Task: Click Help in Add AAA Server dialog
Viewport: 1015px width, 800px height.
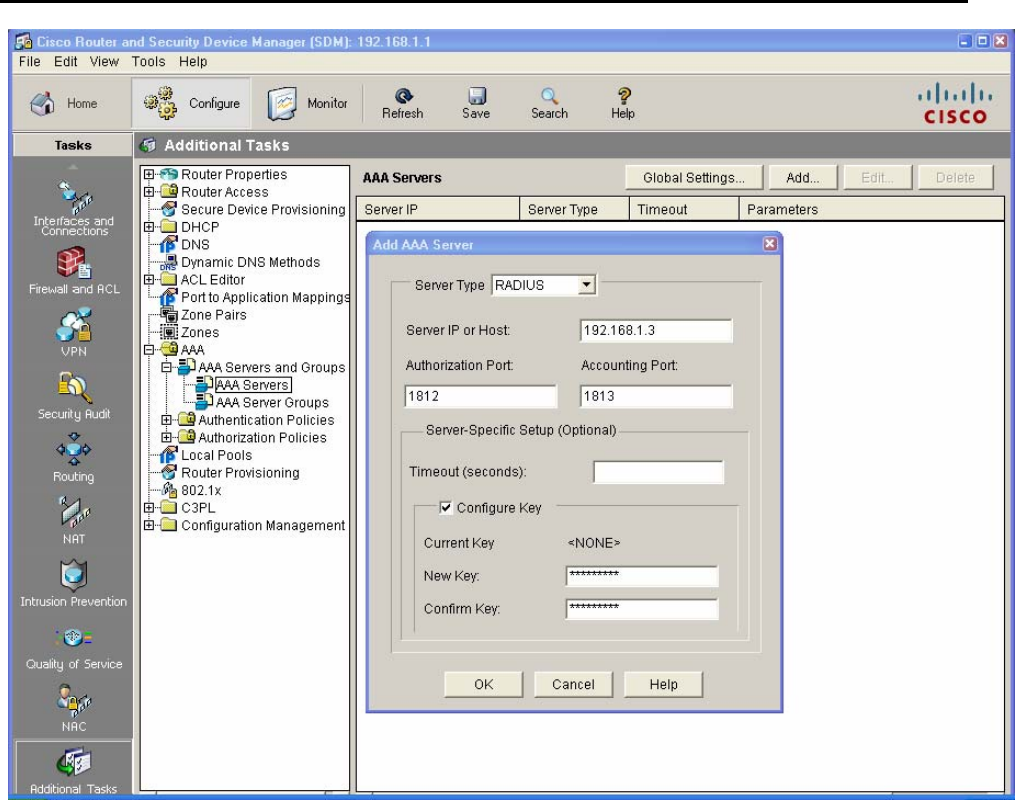Action: [x=664, y=684]
